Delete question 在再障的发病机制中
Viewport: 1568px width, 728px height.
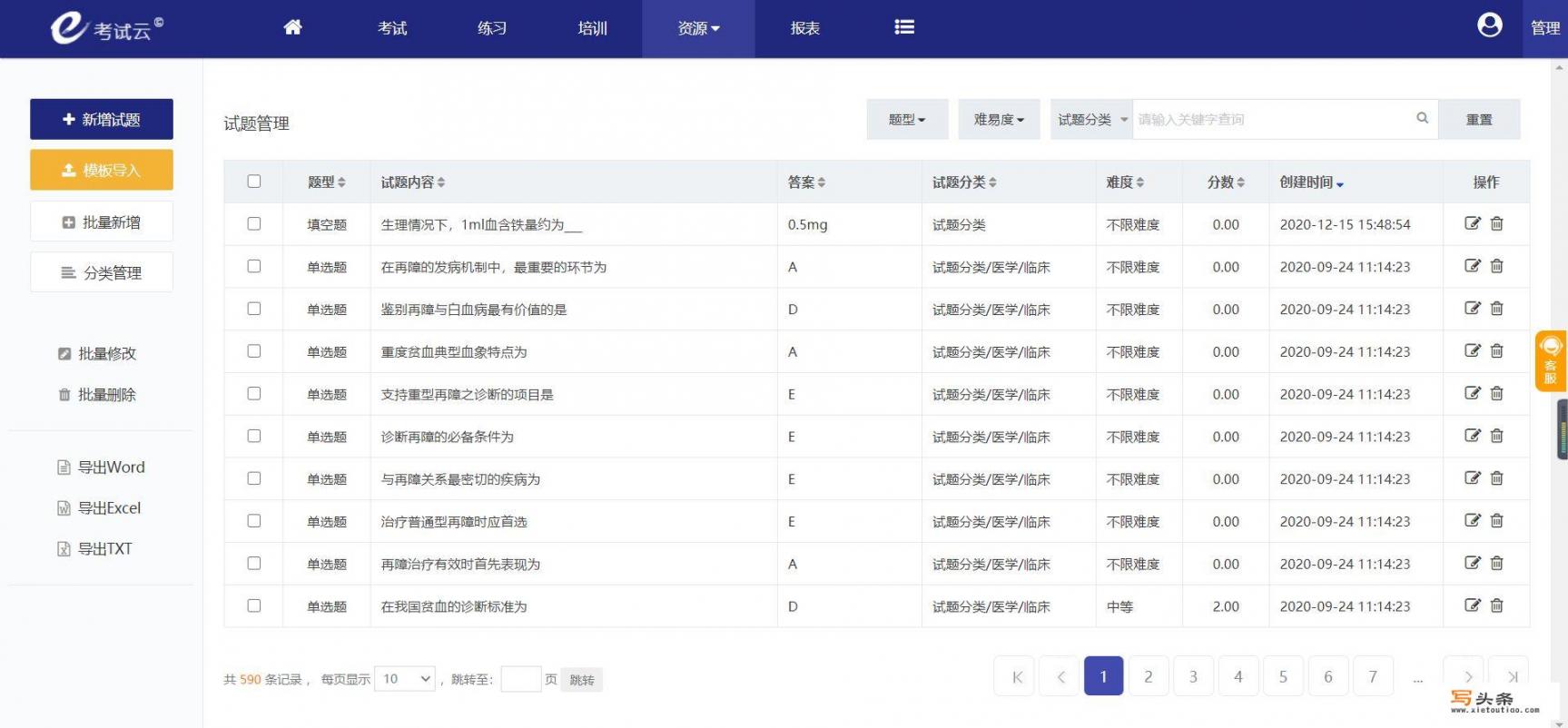[1496, 266]
